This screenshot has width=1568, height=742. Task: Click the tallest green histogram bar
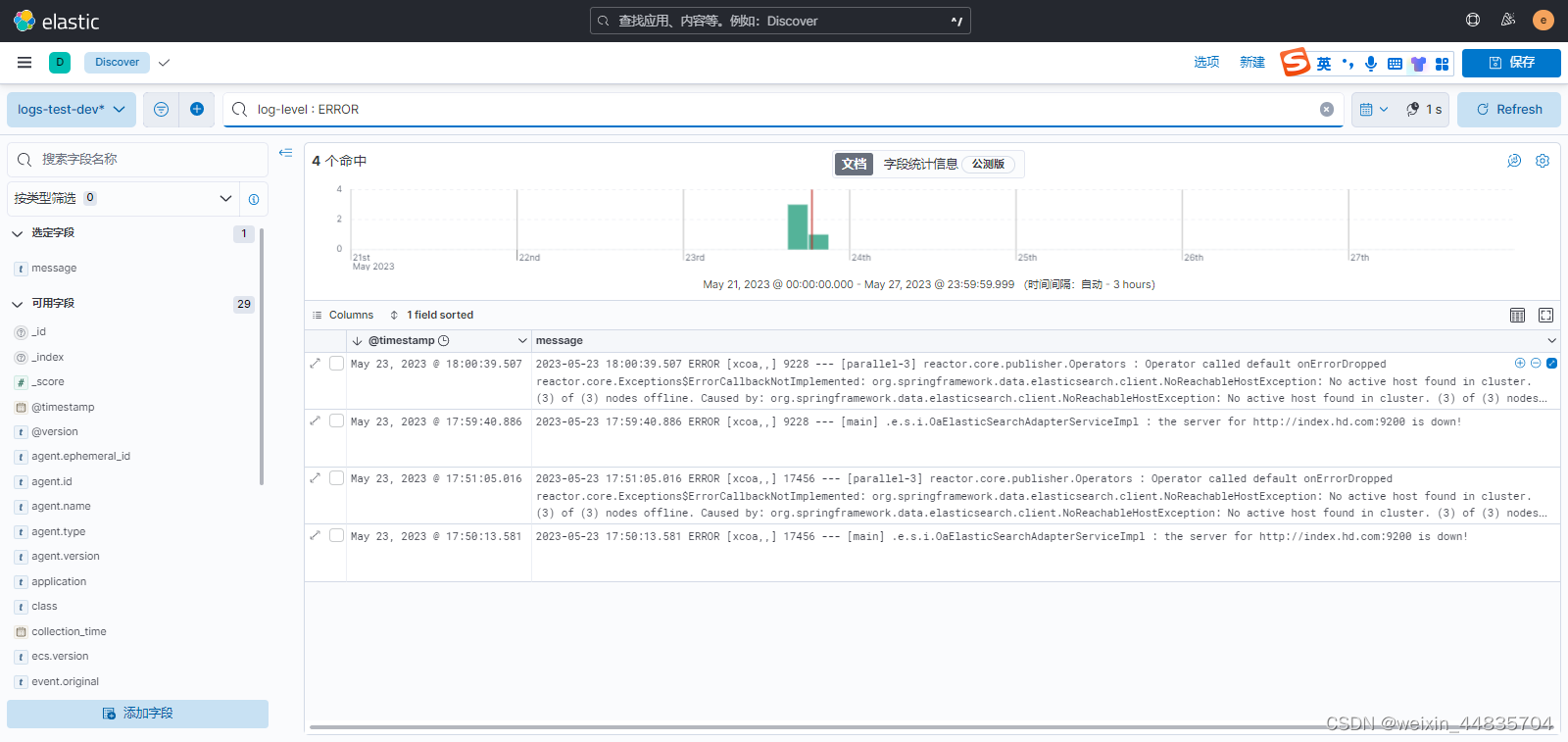click(x=798, y=226)
